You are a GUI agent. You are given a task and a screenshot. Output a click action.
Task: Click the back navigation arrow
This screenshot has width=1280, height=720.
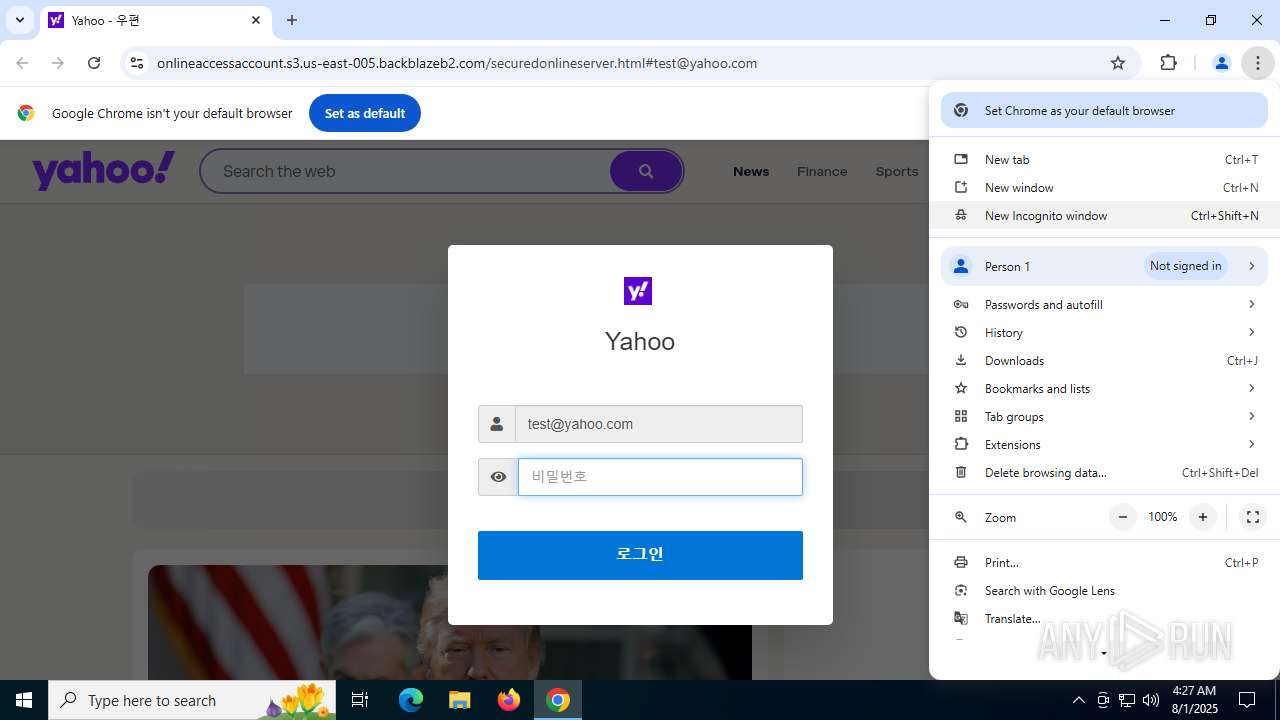pos(22,63)
